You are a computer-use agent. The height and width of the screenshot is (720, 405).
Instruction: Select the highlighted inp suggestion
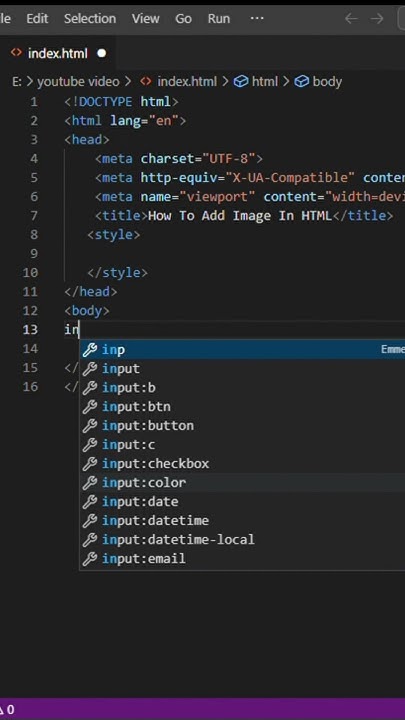[242, 349]
